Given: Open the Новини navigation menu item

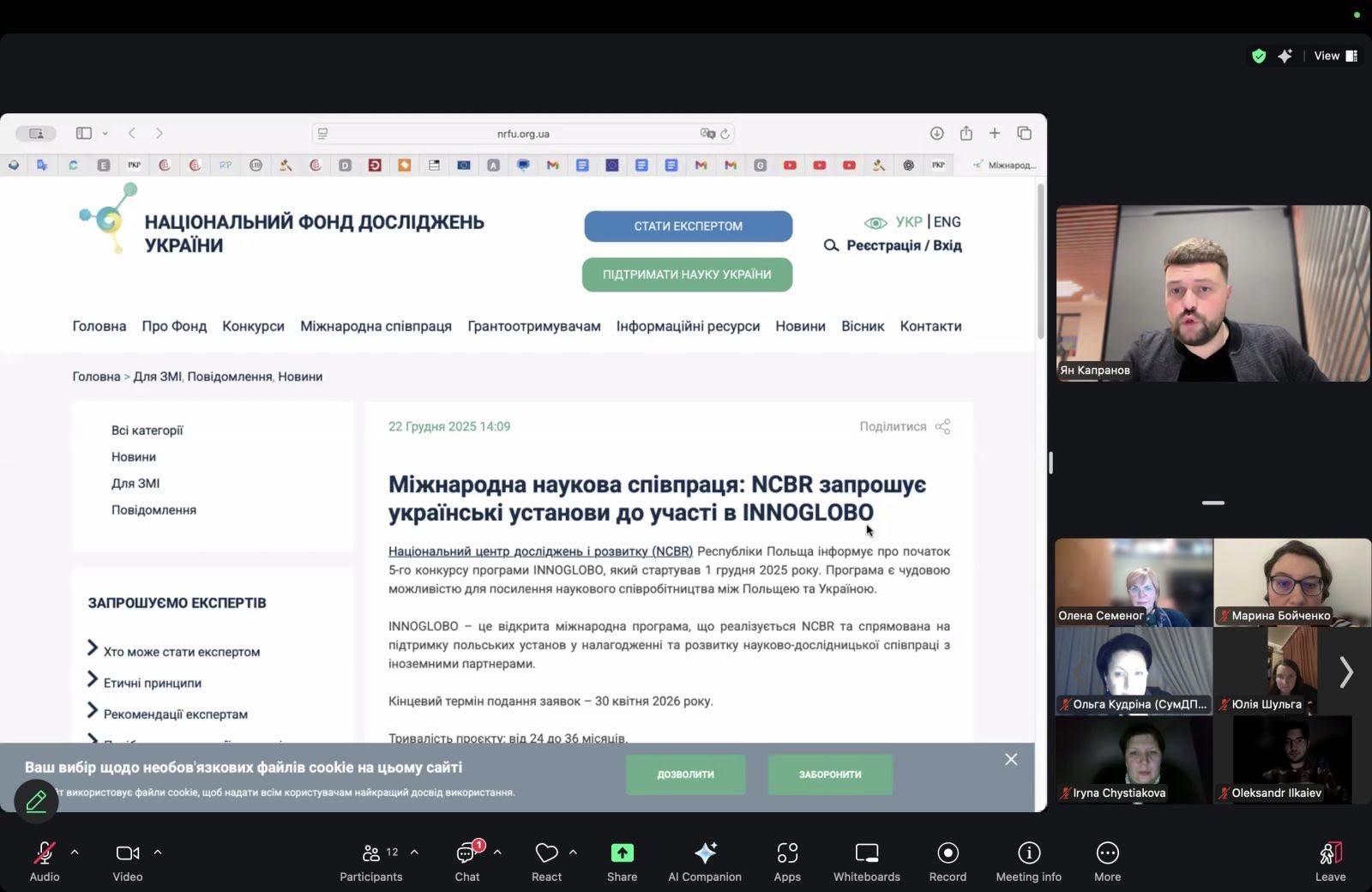Looking at the screenshot, I should click(x=800, y=326).
